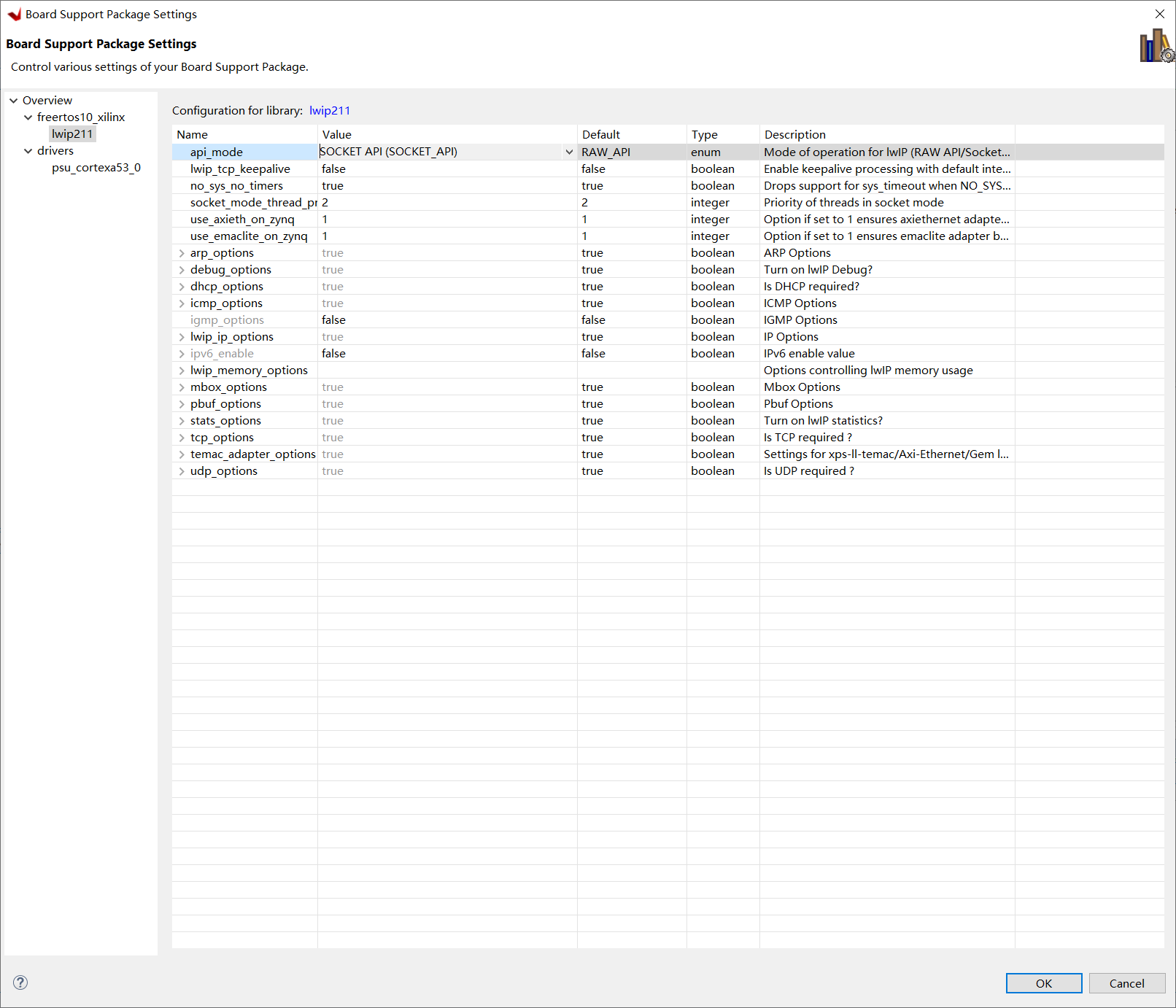Click the ipv6_enable value false
The image size is (1176, 1008).
(x=333, y=354)
